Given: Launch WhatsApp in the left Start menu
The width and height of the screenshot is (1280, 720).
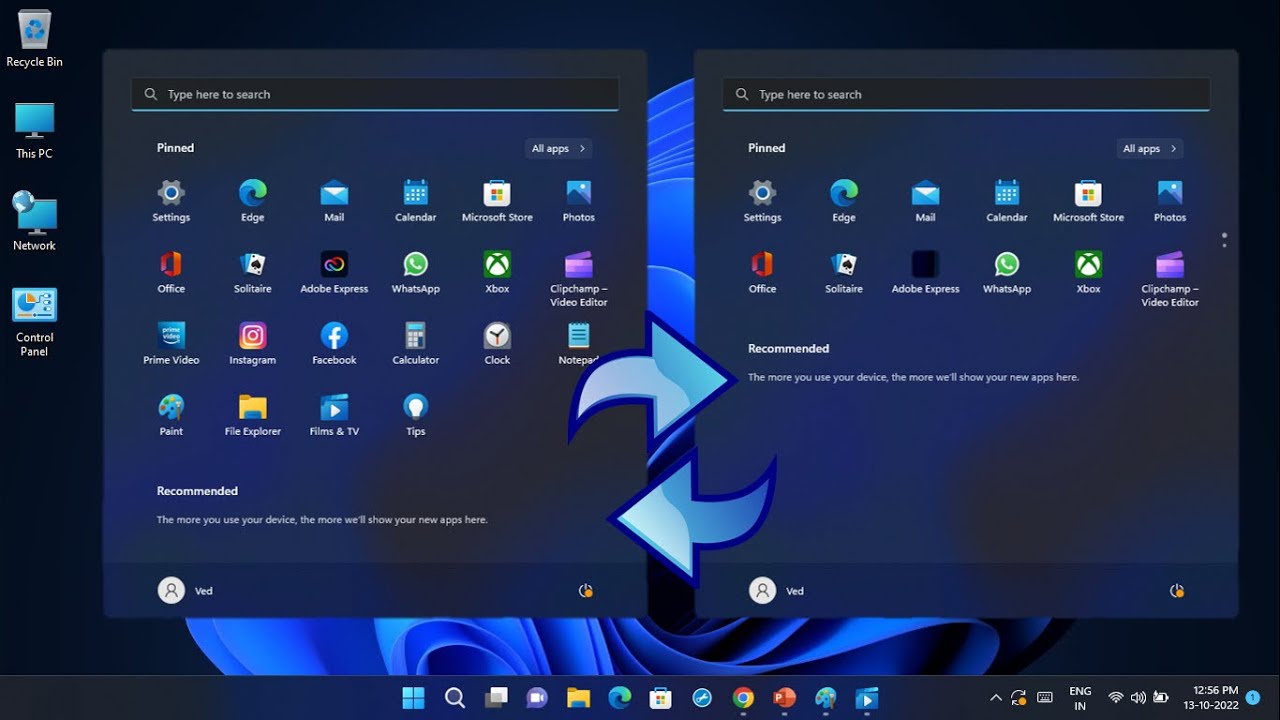Looking at the screenshot, I should coord(415,272).
